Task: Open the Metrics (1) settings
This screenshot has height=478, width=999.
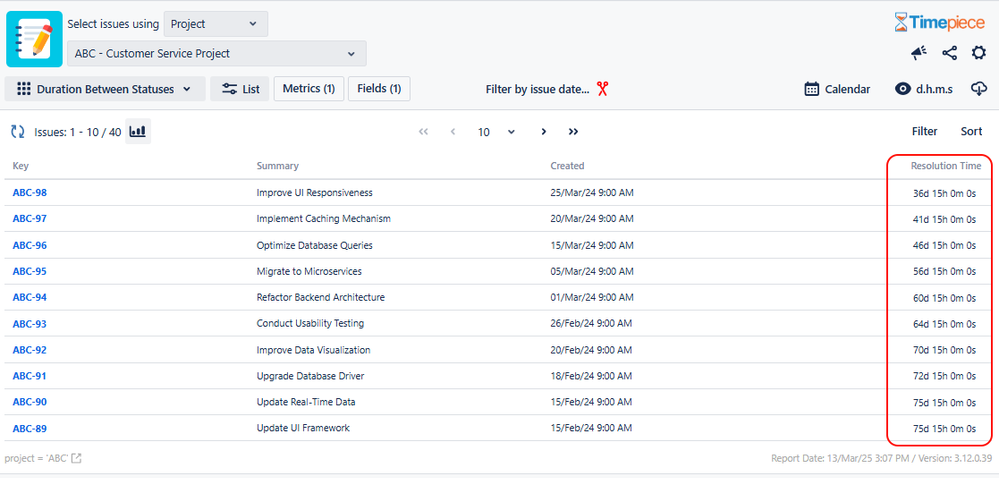Action: 309,89
